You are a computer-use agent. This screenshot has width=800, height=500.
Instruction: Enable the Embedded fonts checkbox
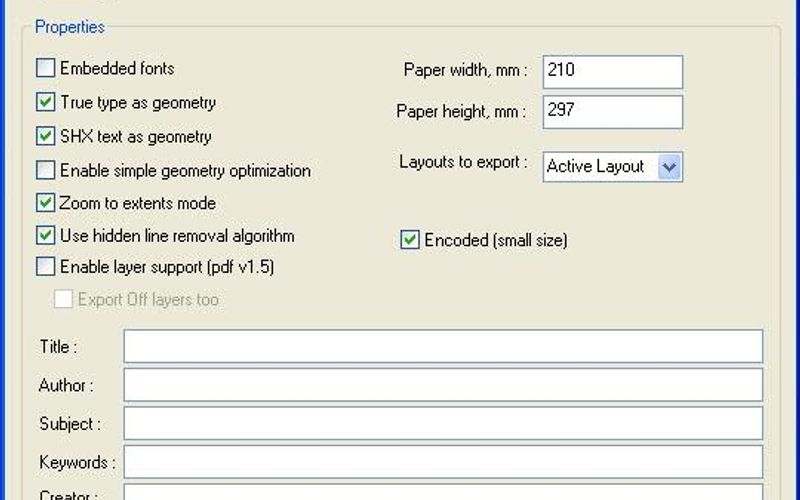pos(45,69)
